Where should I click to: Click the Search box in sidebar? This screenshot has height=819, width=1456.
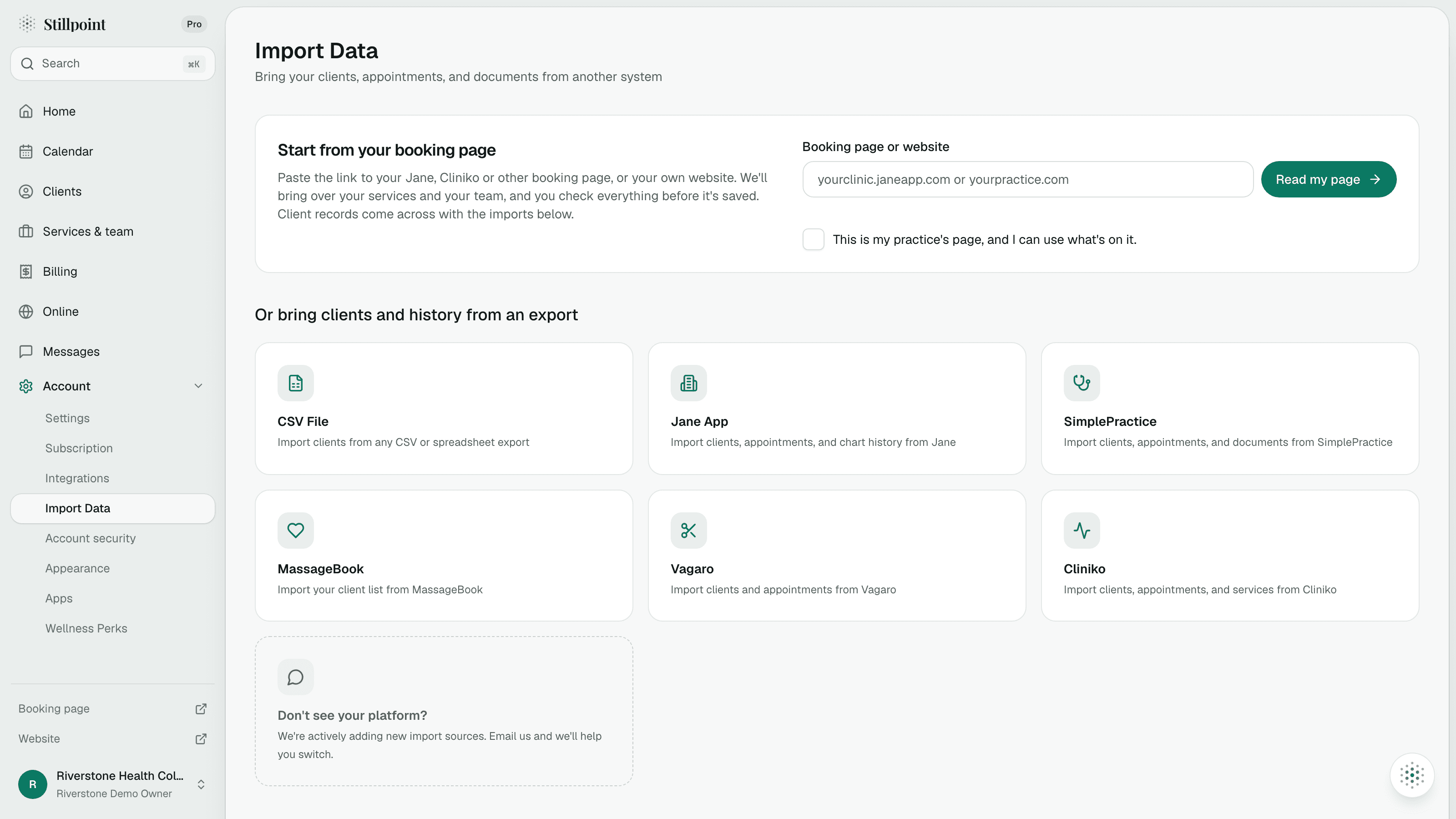pyautogui.click(x=112, y=64)
